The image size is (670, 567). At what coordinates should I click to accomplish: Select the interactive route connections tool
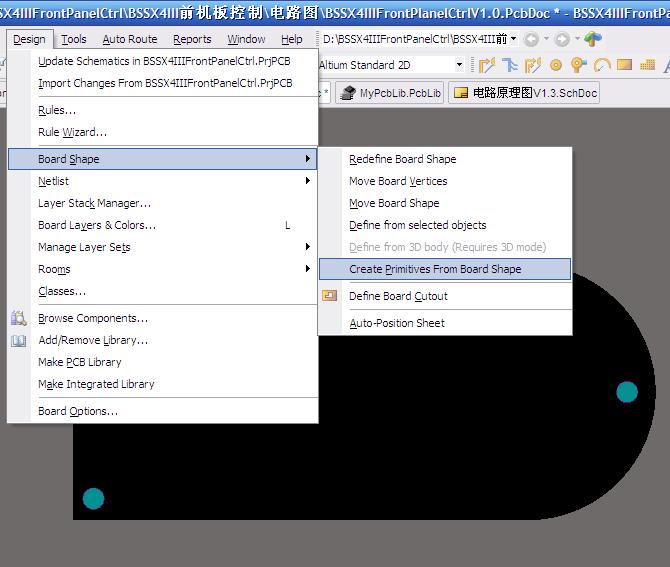click(487, 65)
